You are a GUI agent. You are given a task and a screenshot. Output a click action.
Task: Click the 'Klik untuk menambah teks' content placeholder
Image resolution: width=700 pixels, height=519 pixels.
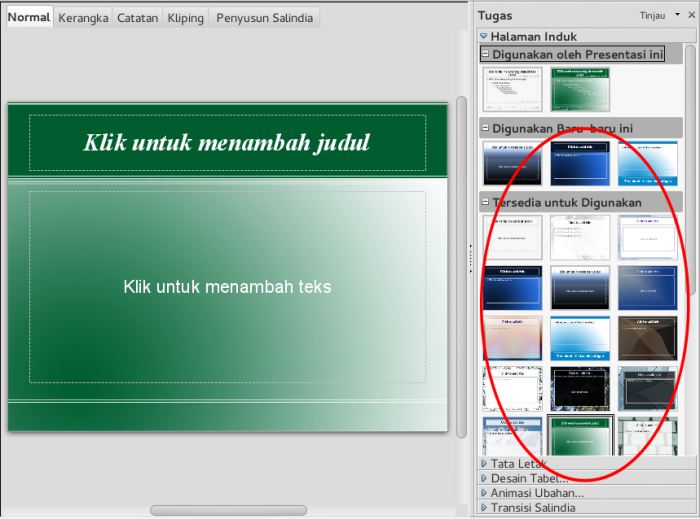tap(227, 287)
